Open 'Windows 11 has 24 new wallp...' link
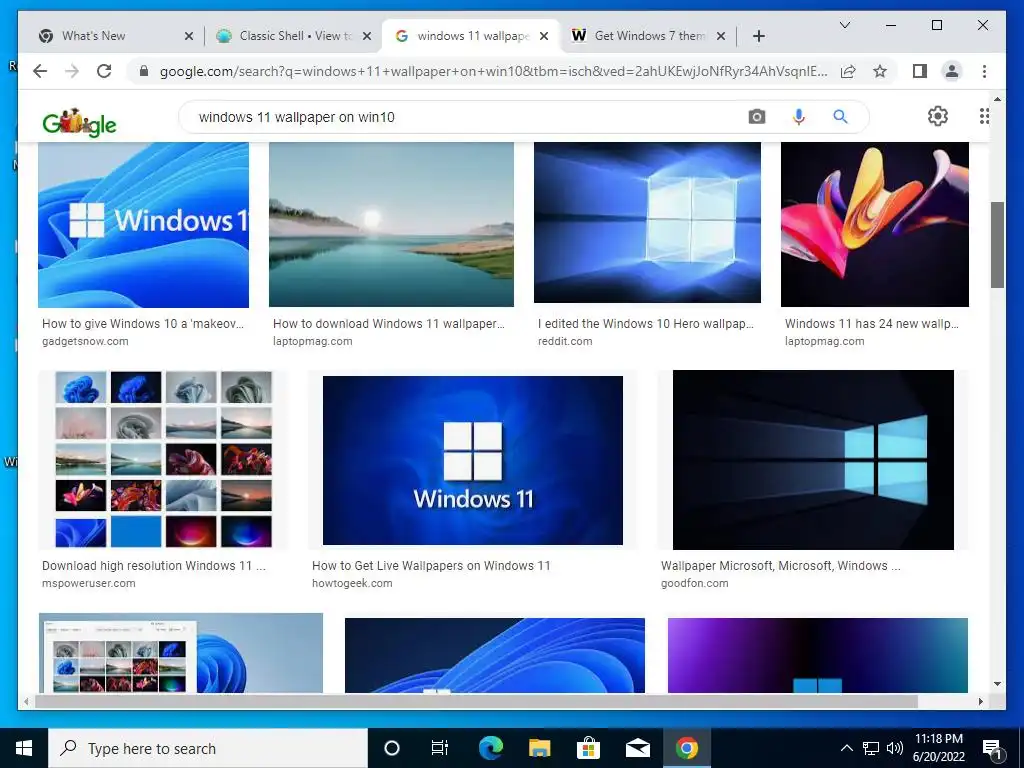Image resolution: width=1024 pixels, height=768 pixels. pos(872,324)
